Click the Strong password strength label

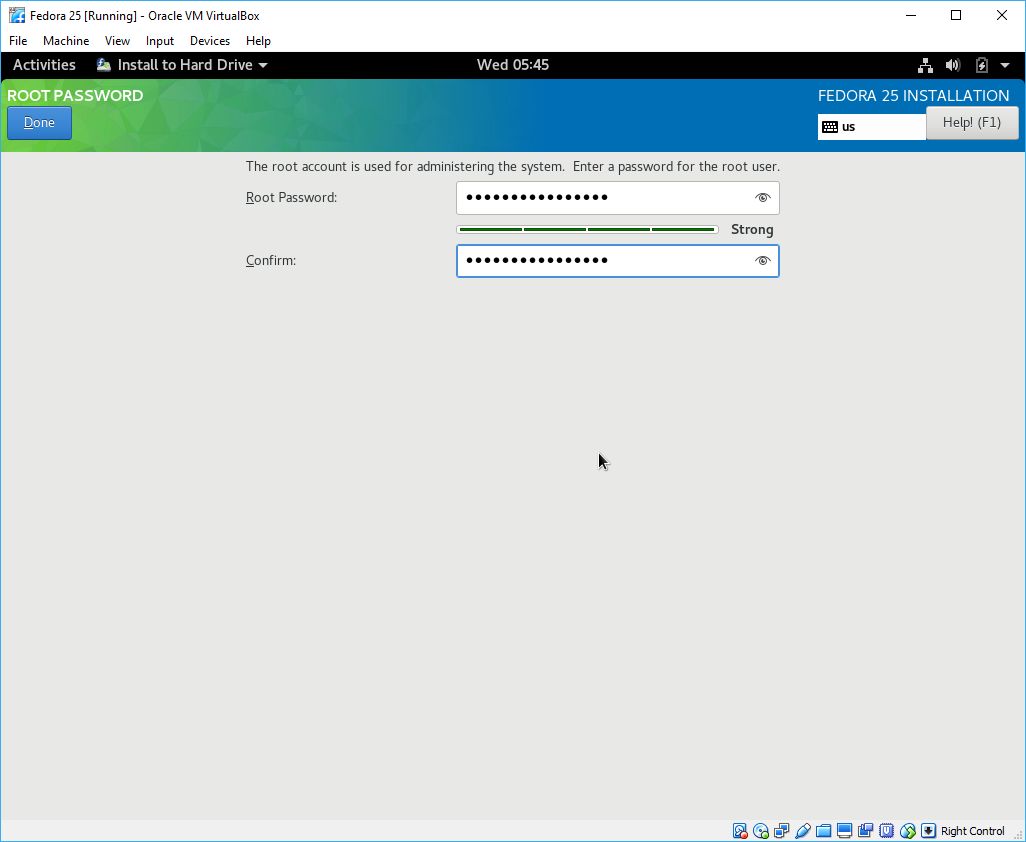(x=752, y=230)
